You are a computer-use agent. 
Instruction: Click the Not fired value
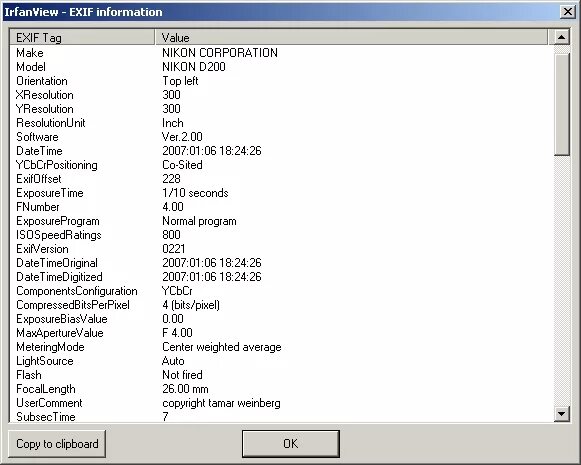coord(182,375)
